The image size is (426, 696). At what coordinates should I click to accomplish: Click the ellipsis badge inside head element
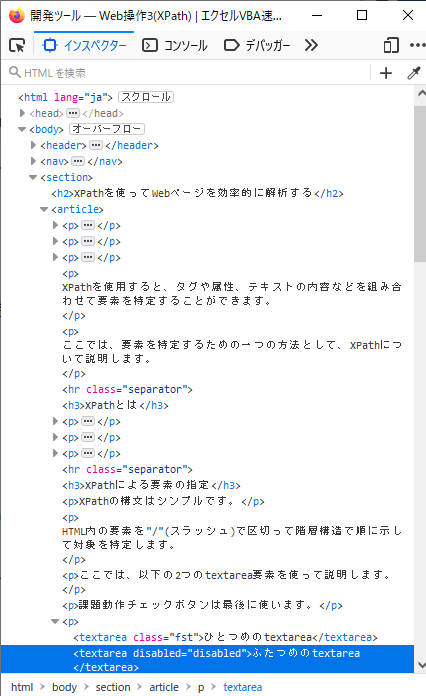pyautogui.click(x=73, y=113)
